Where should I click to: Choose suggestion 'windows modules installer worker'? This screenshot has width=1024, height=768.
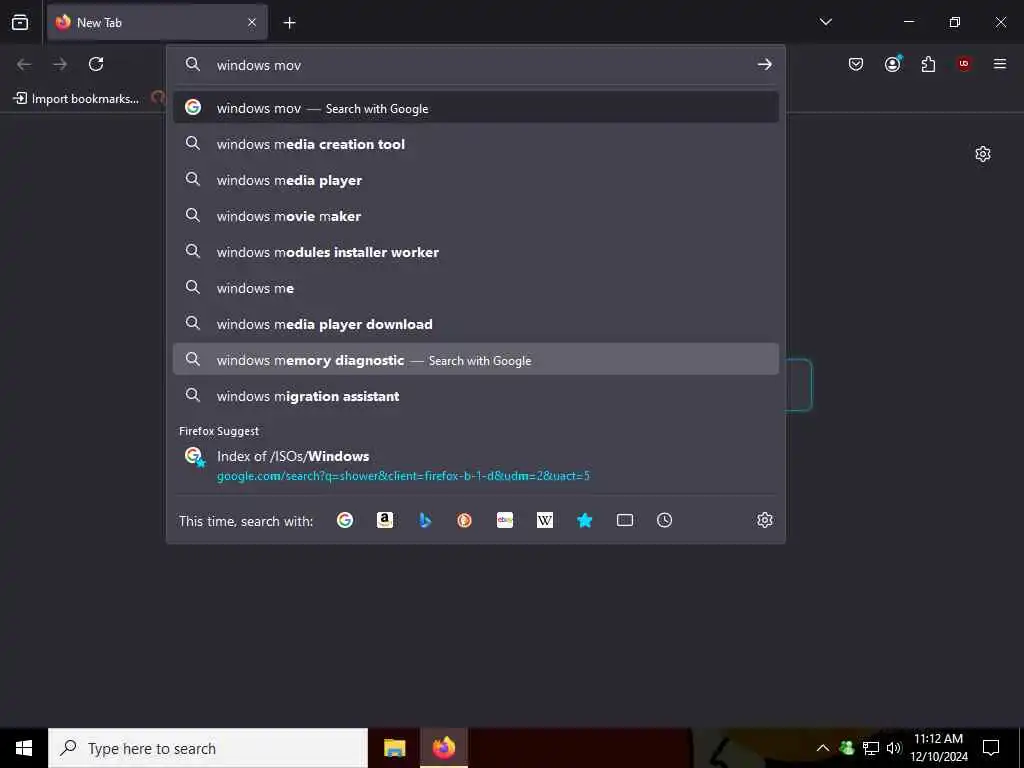[475, 251]
